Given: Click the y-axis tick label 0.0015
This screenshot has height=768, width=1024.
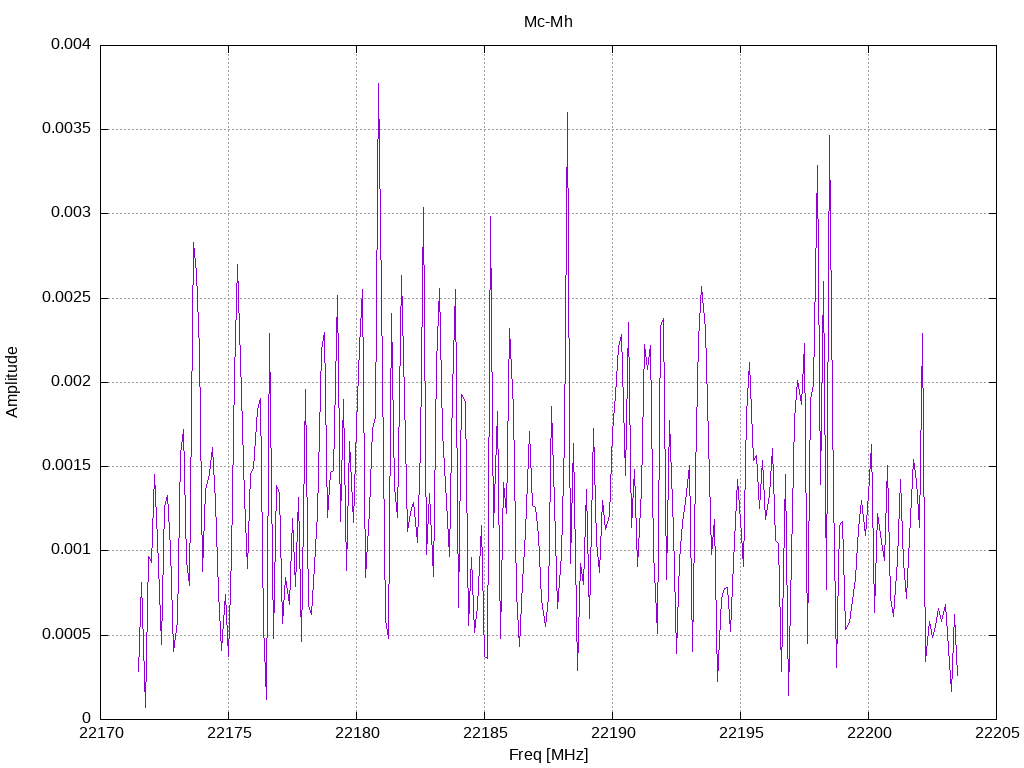Looking at the screenshot, I should coord(66,465).
